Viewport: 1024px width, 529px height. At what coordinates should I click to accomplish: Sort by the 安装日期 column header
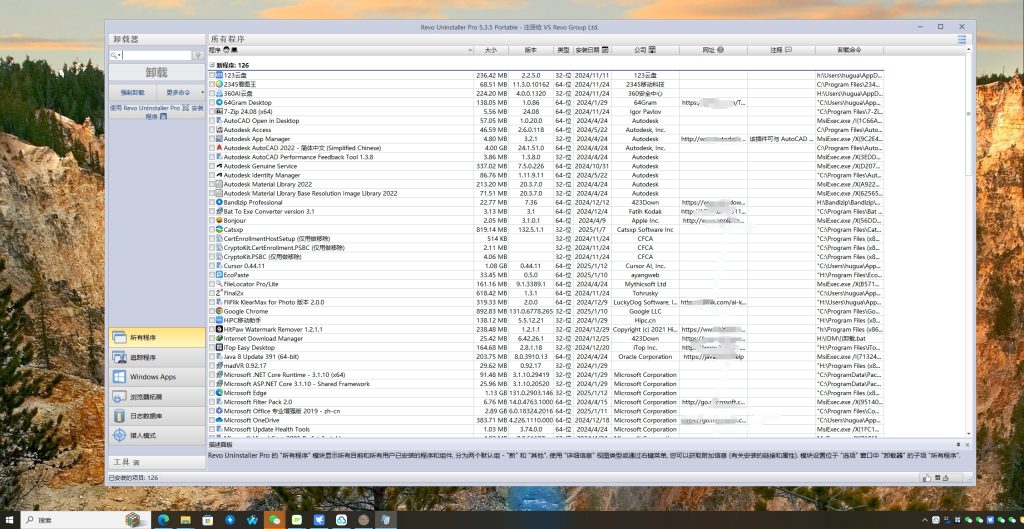click(592, 50)
